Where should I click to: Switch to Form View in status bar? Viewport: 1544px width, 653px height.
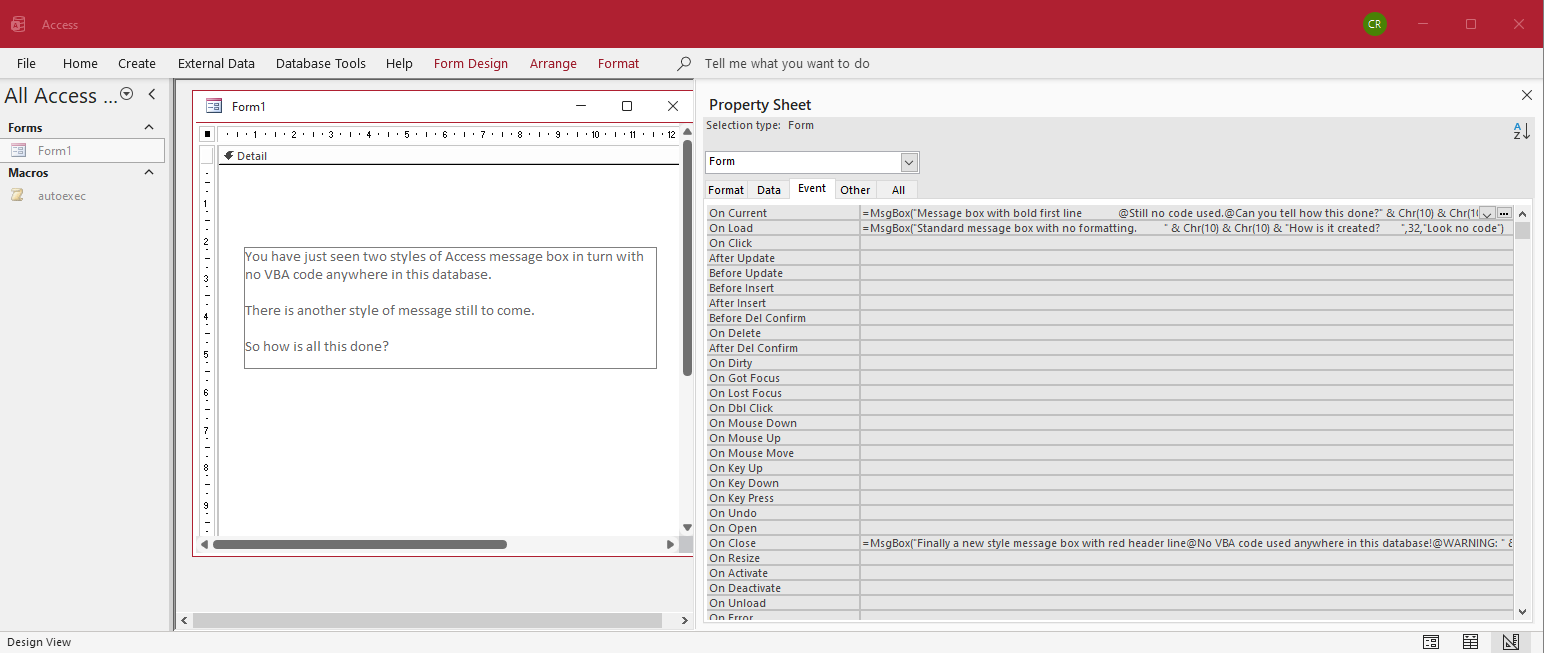[1431, 641]
